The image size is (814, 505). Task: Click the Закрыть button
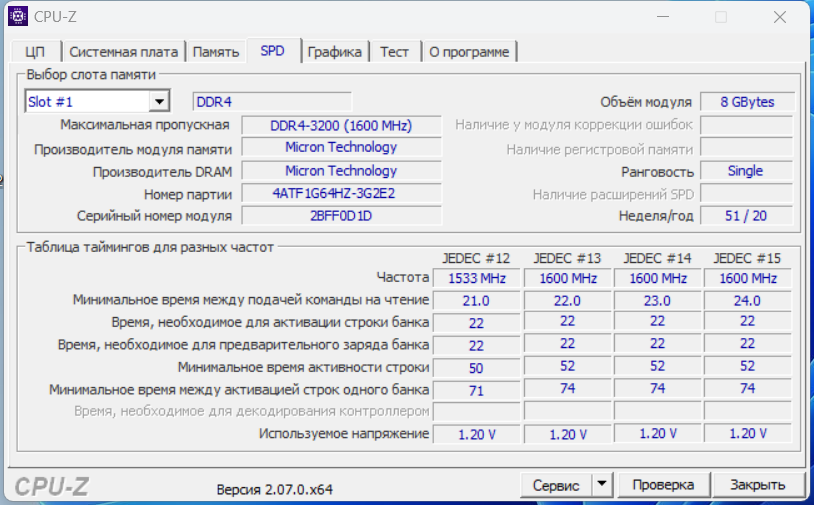click(758, 485)
